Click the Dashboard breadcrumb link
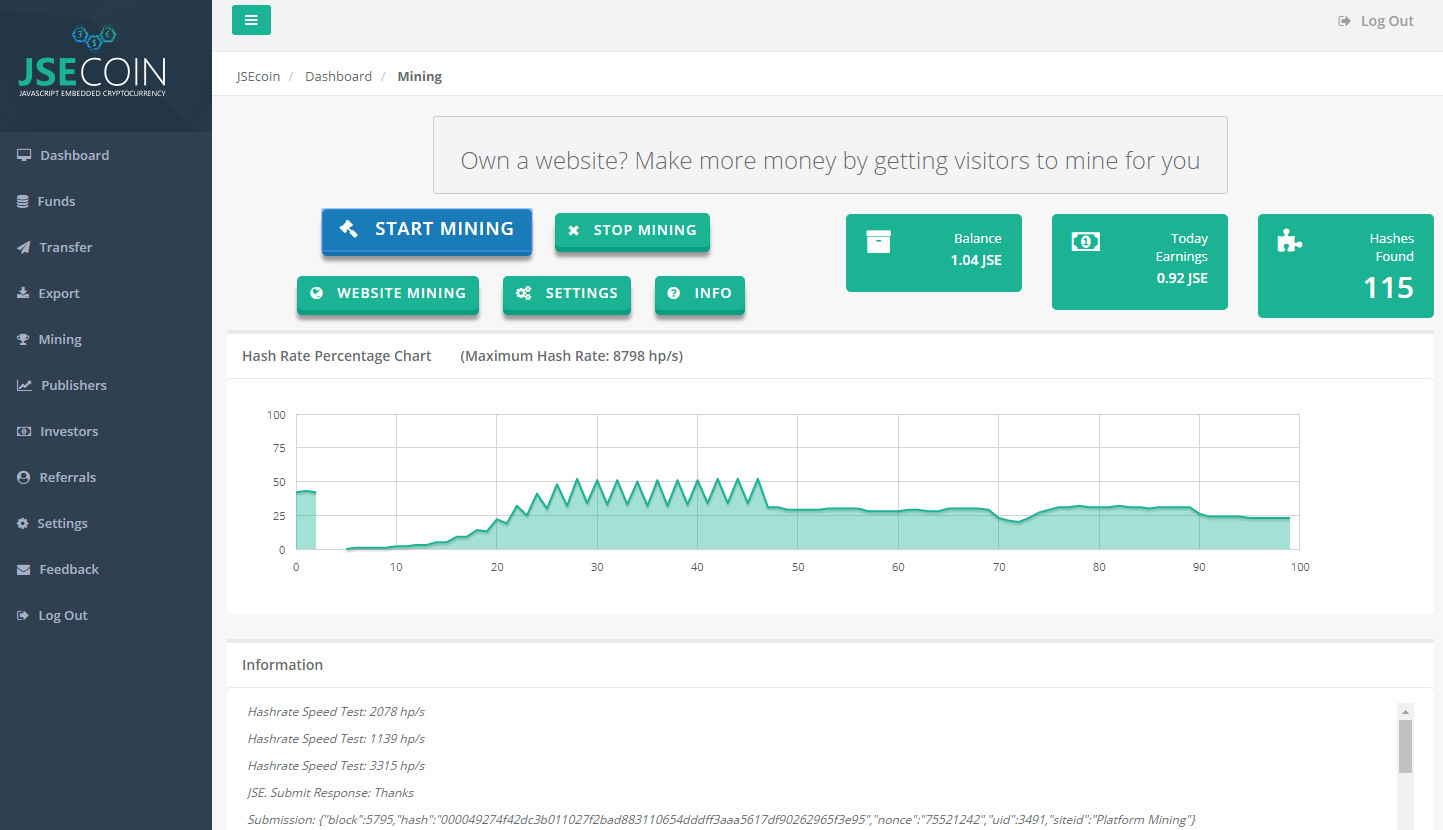1443x830 pixels. pos(338,76)
